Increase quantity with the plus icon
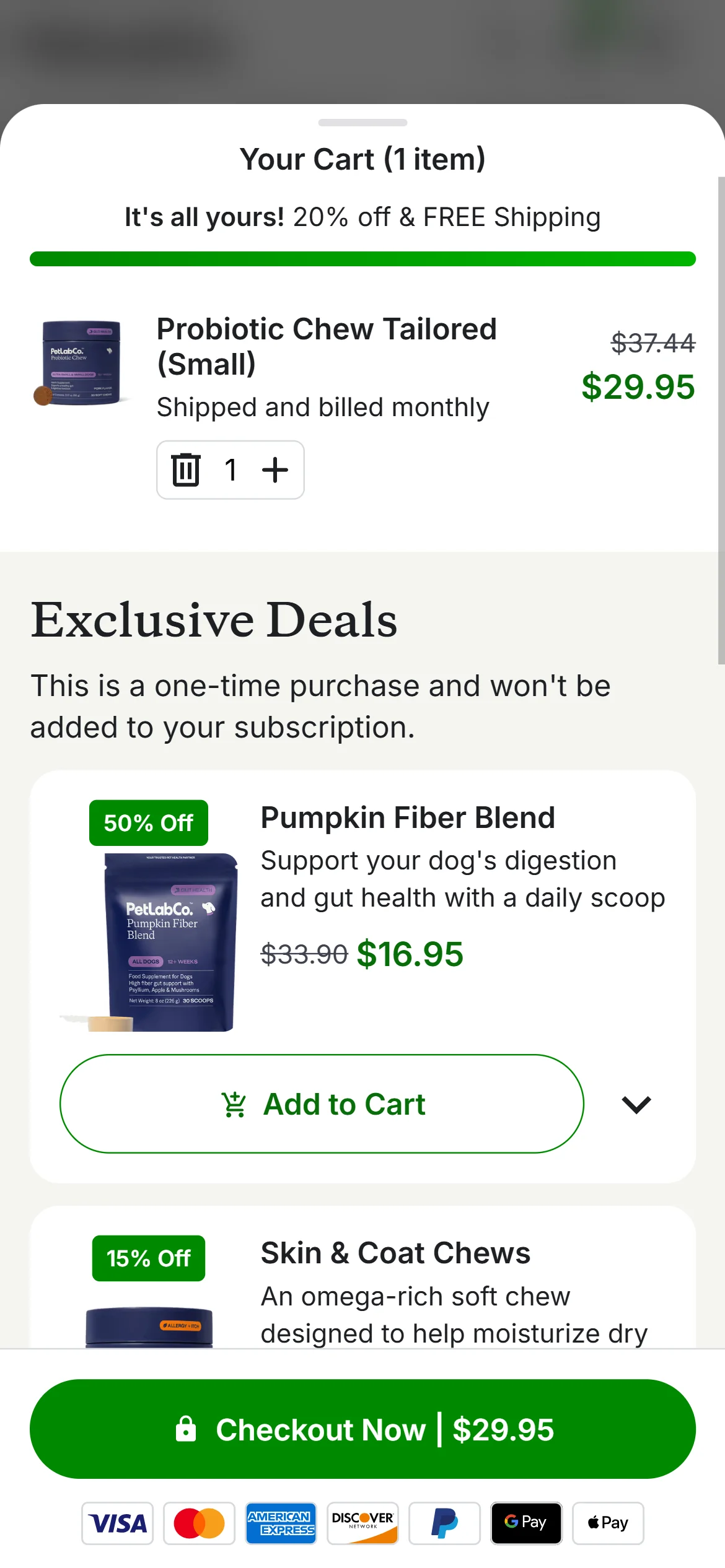 pos(275,470)
